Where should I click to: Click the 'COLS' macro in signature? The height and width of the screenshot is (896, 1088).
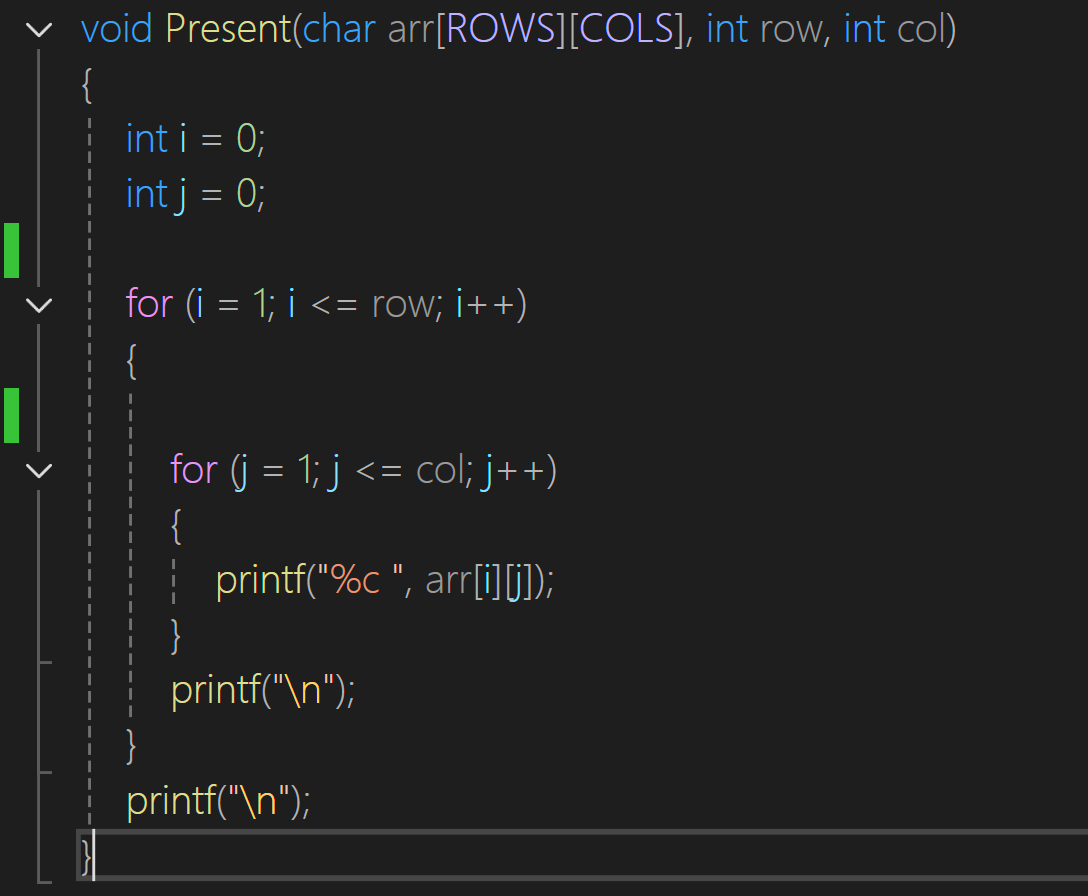(627, 29)
